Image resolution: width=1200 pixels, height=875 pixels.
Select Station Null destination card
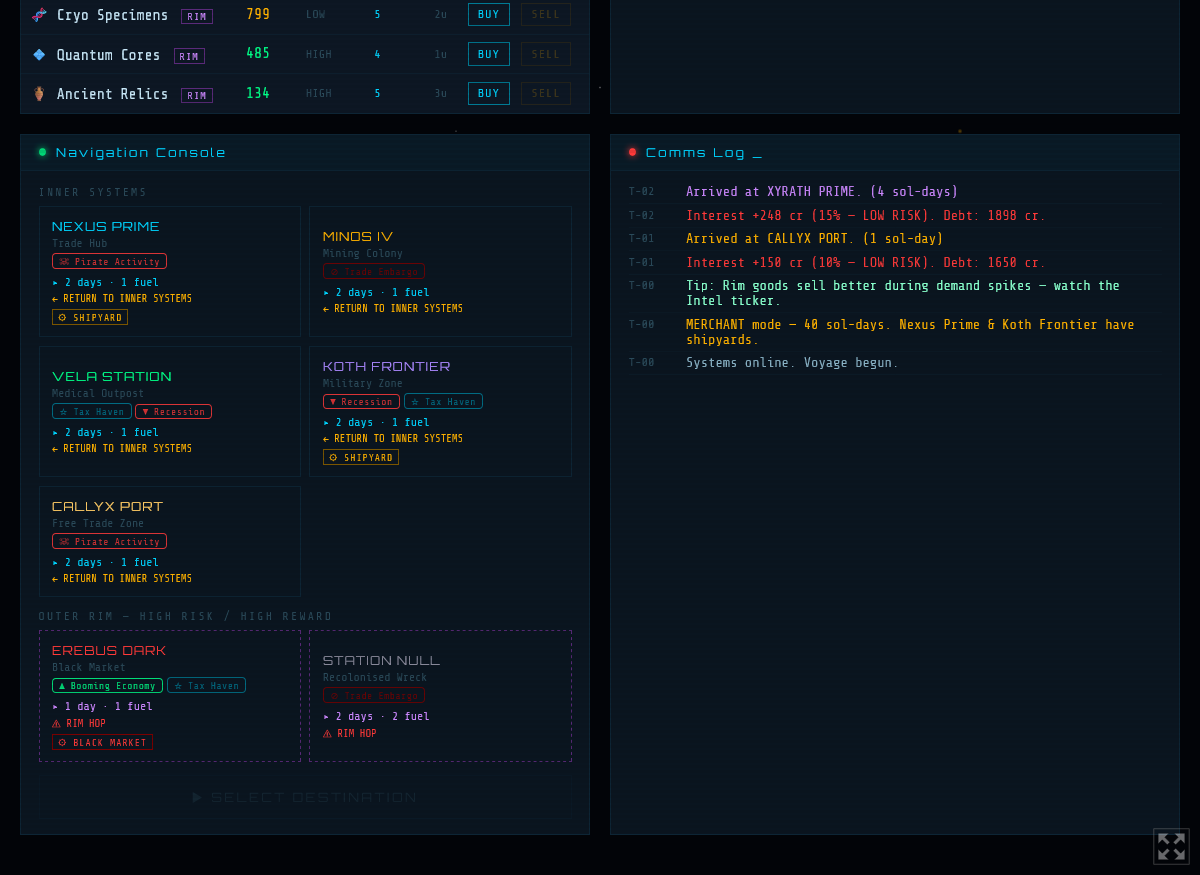(x=440, y=696)
